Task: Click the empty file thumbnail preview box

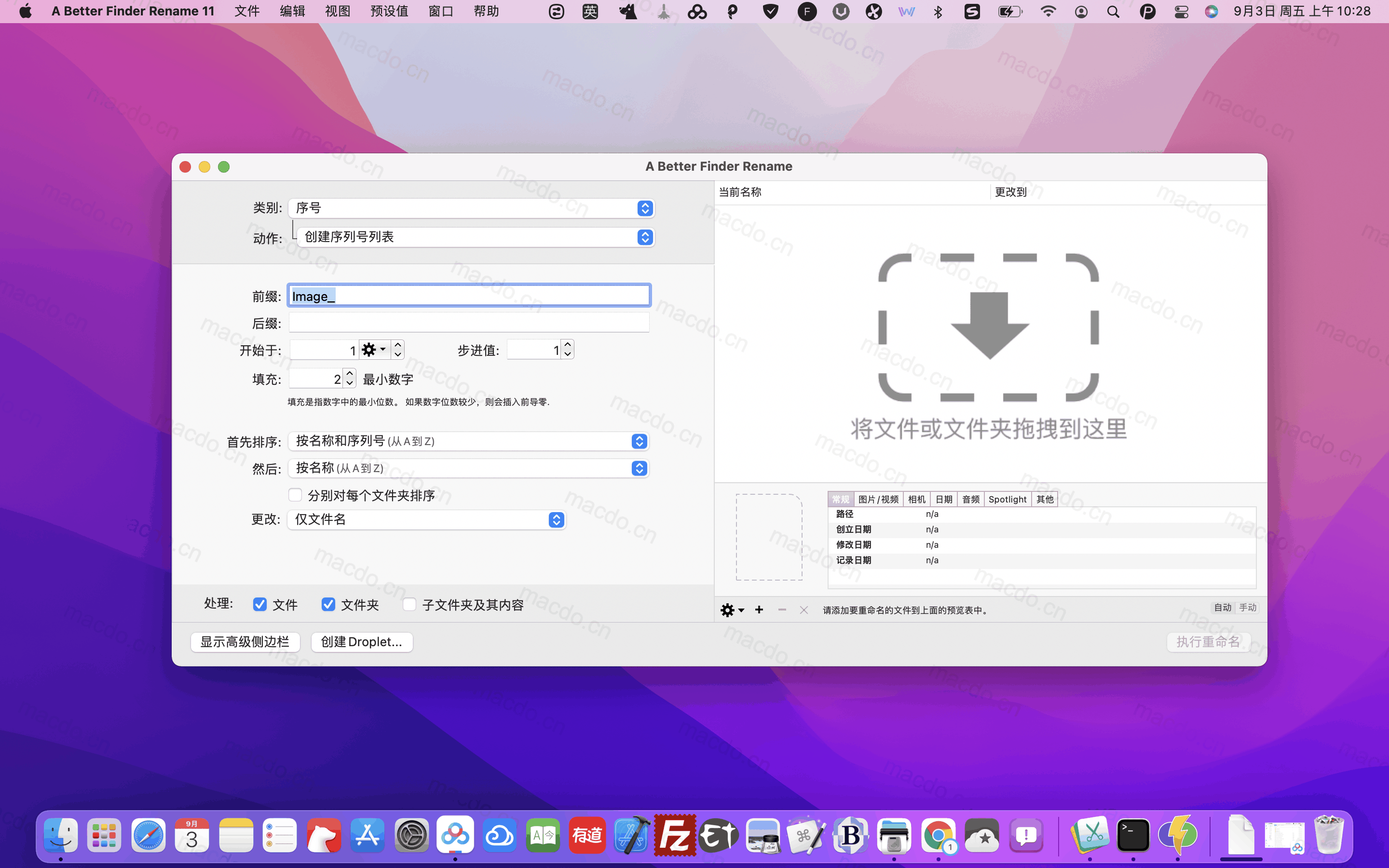Action: coord(769,537)
